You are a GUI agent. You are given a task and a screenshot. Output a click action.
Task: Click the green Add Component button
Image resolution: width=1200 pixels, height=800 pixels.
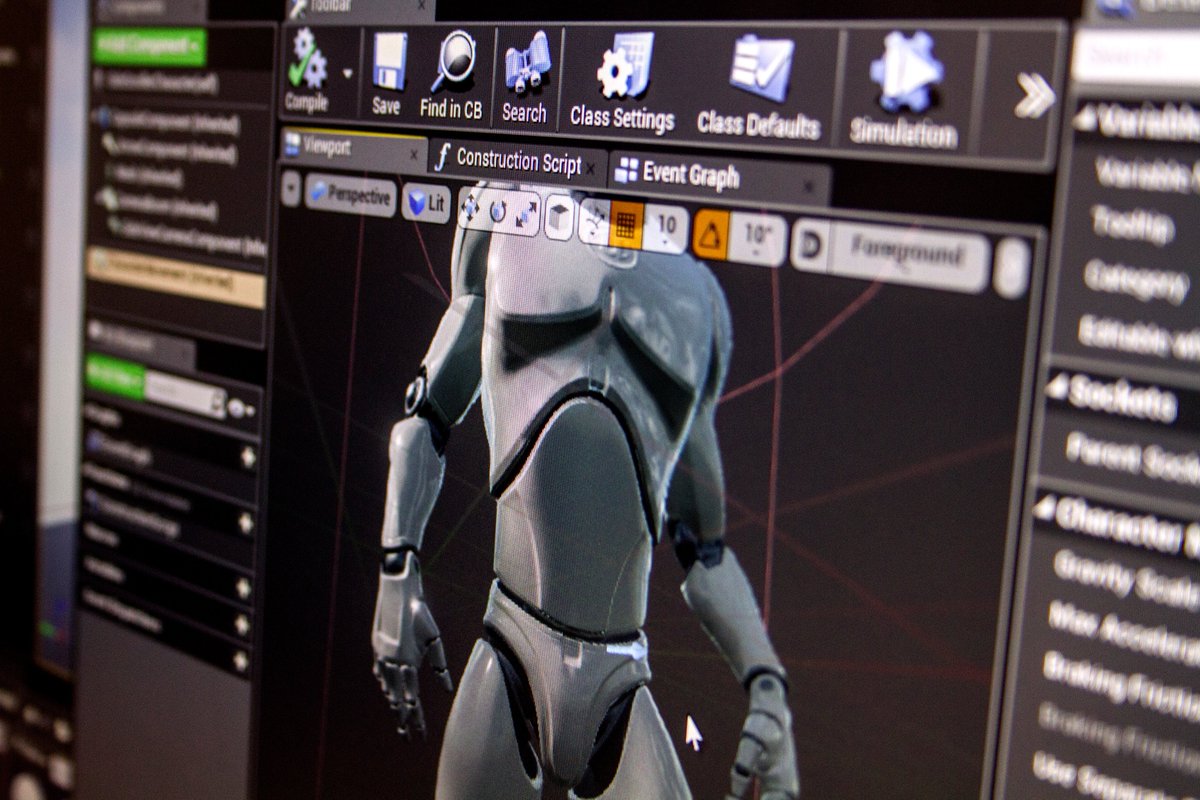149,46
